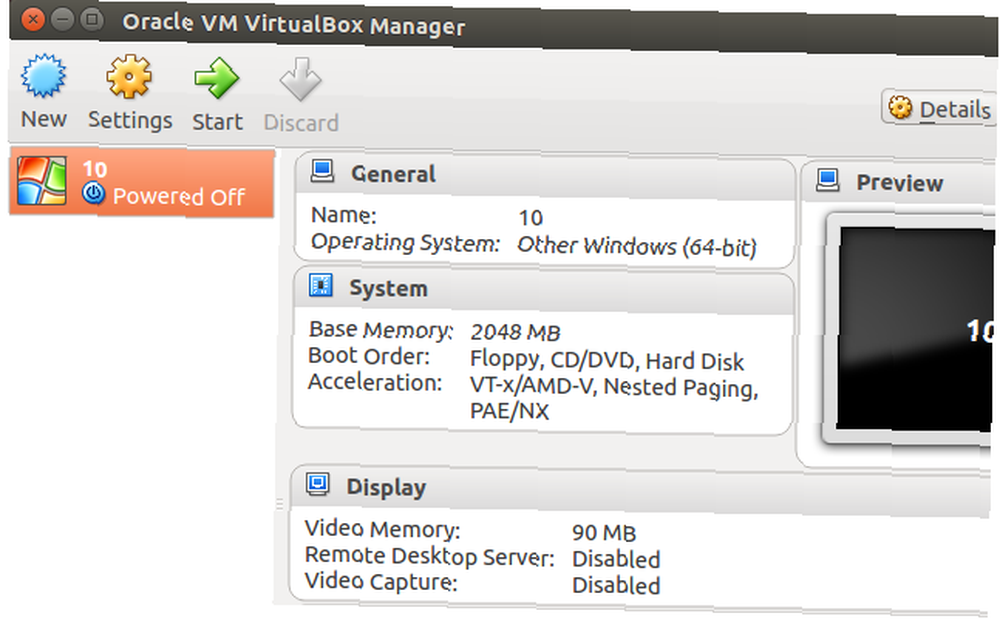Open the System section heading
The image size is (1000, 619).
coord(388,288)
